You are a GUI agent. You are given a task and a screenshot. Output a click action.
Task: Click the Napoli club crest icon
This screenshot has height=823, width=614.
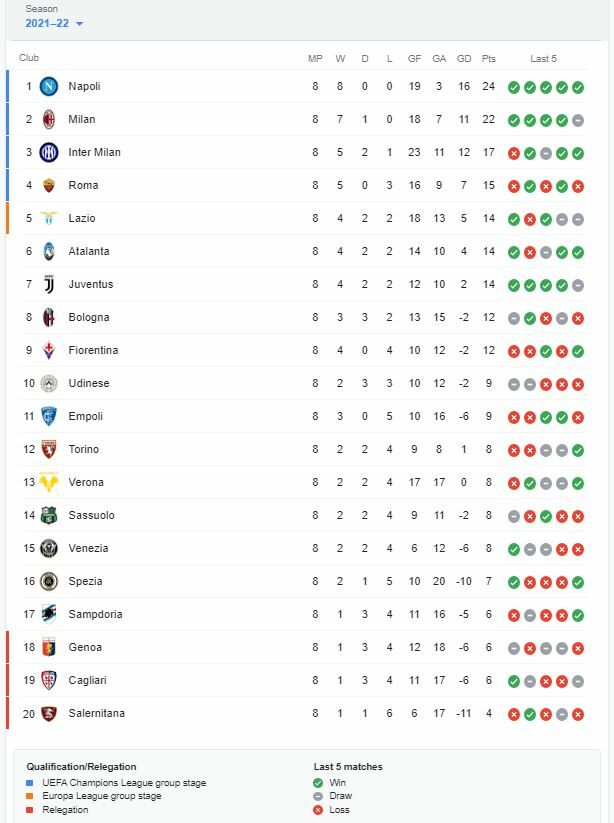pos(49,86)
